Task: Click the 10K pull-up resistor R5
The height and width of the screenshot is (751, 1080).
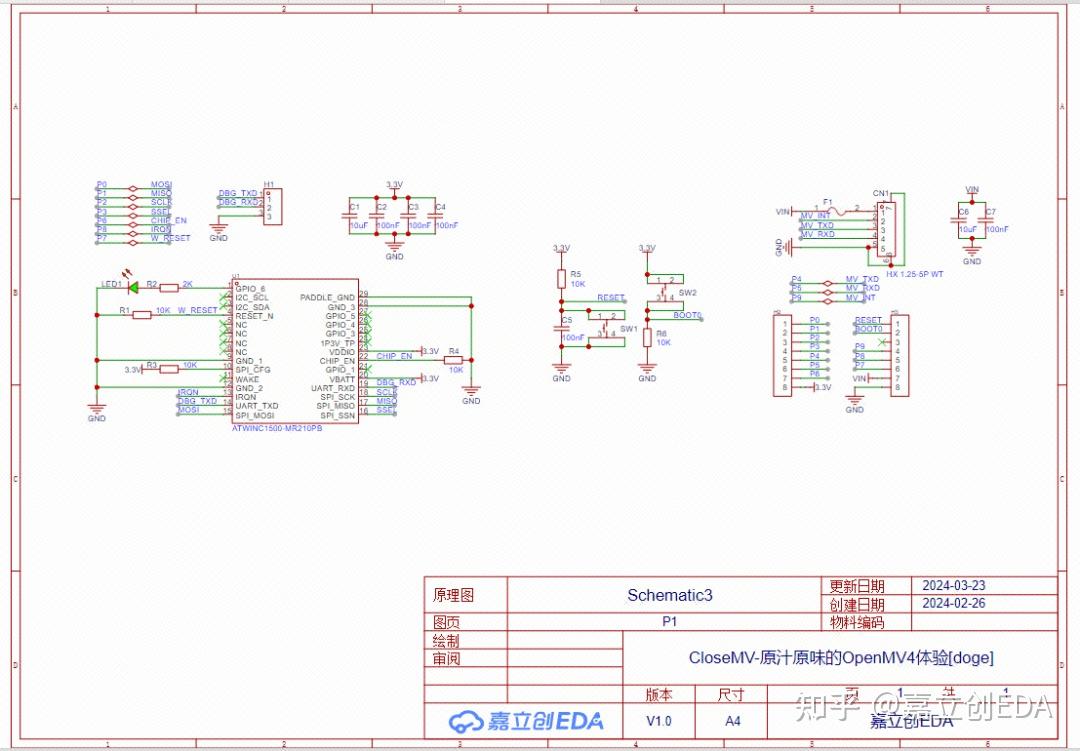Action: pyautogui.click(x=561, y=278)
